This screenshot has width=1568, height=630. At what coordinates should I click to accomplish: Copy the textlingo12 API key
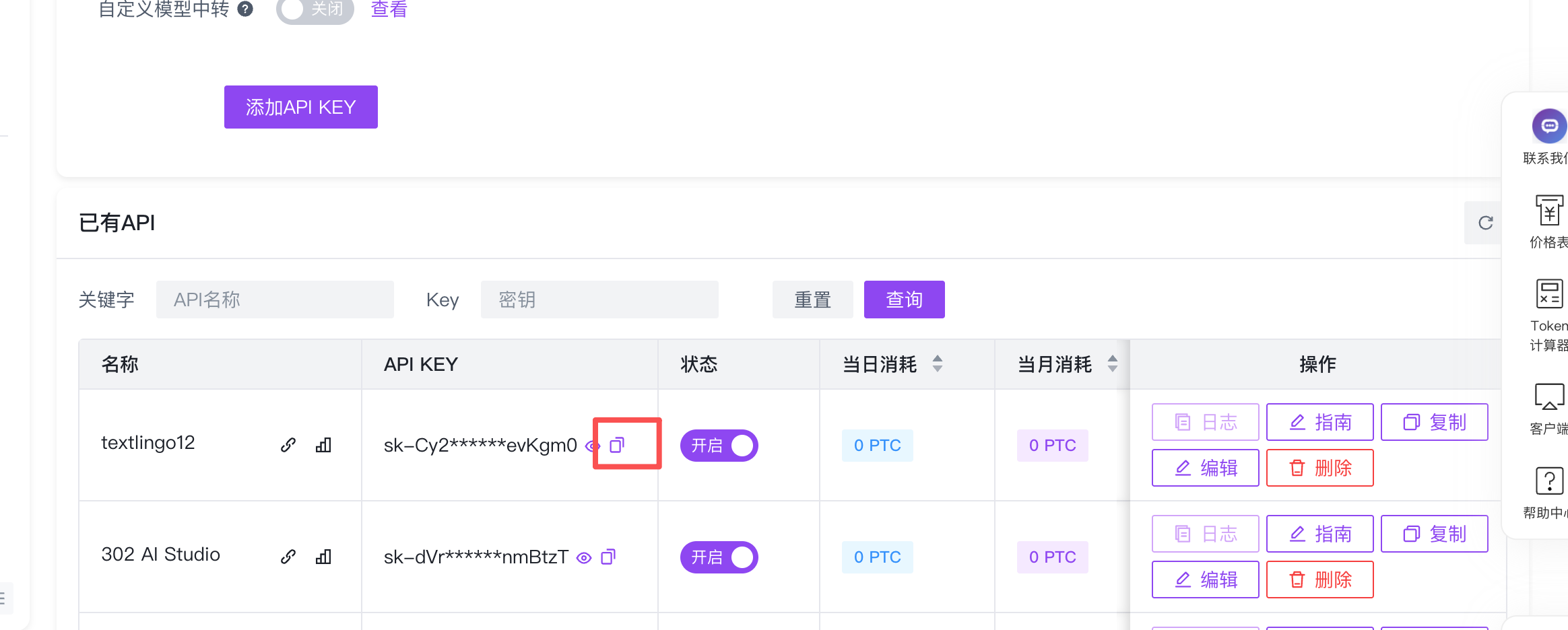[x=617, y=445]
